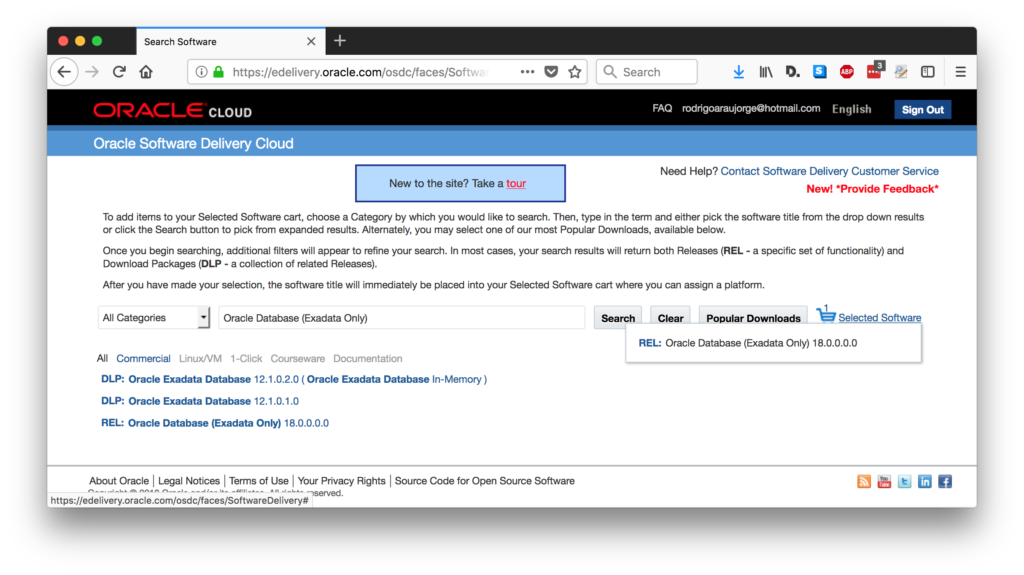Screen dimensions: 1024x575
Task: Click account email rodrigoaraujorge@hotmail.com
Action: [751, 108]
